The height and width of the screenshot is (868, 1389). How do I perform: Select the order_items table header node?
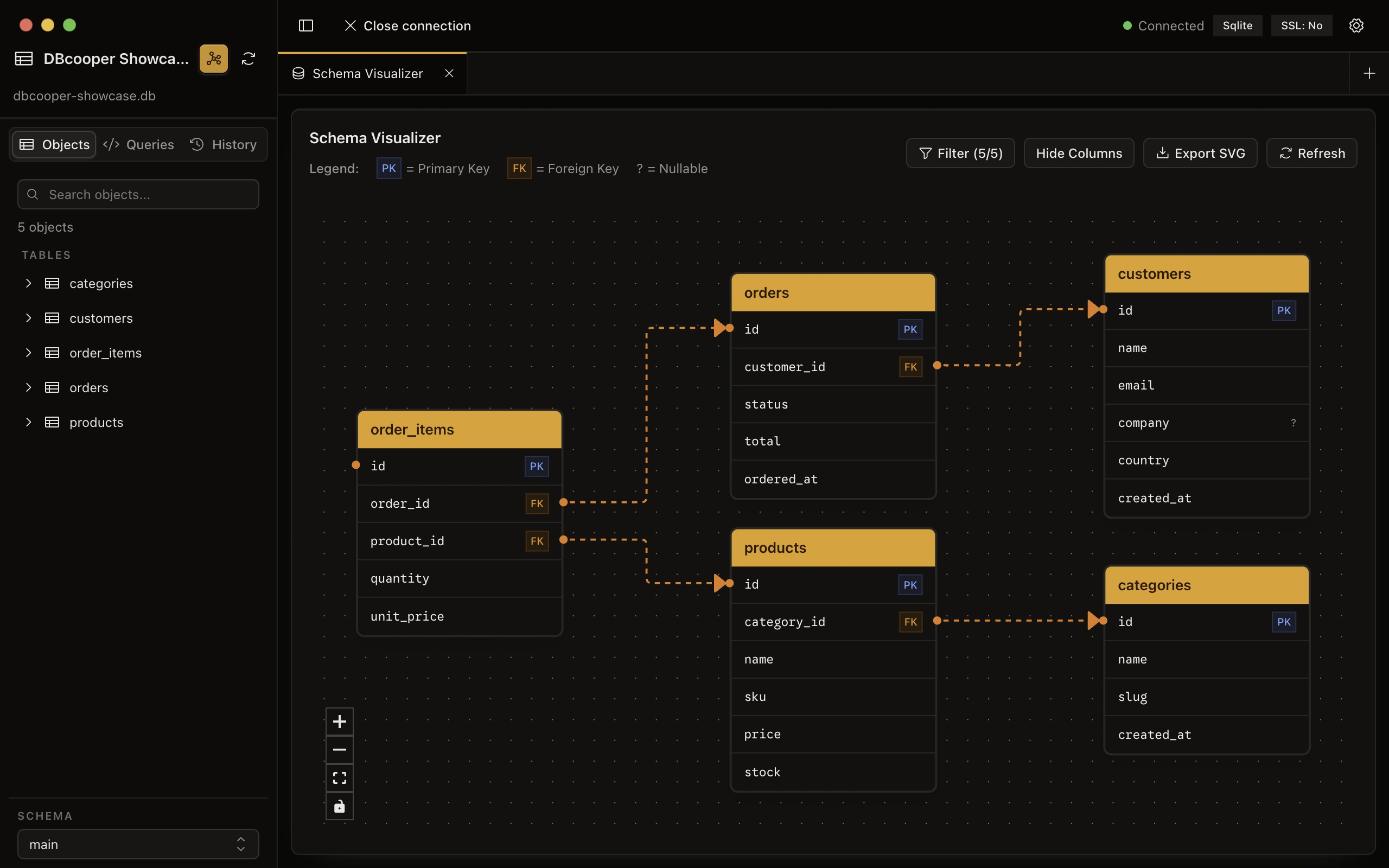(460, 430)
